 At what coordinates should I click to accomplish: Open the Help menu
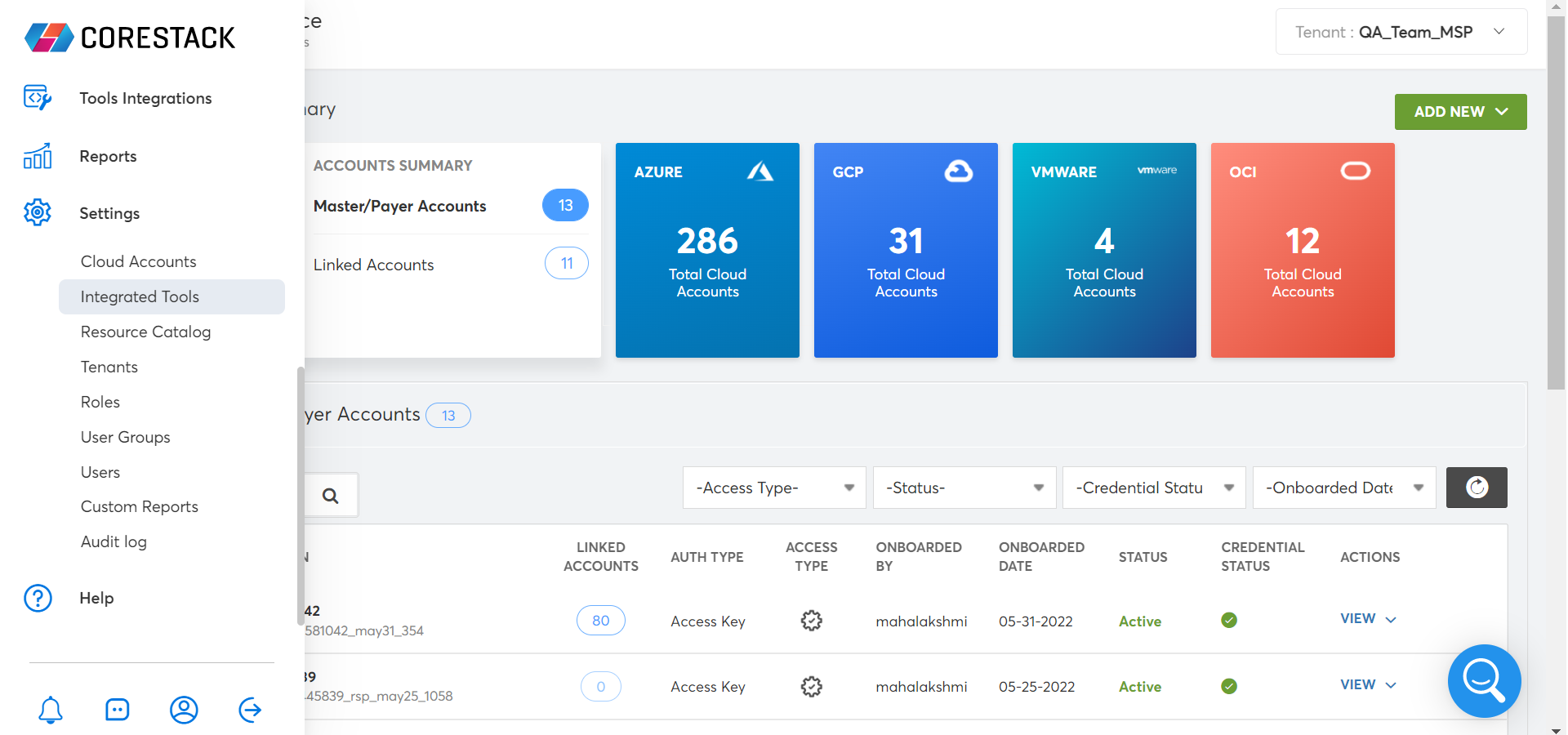tap(96, 598)
